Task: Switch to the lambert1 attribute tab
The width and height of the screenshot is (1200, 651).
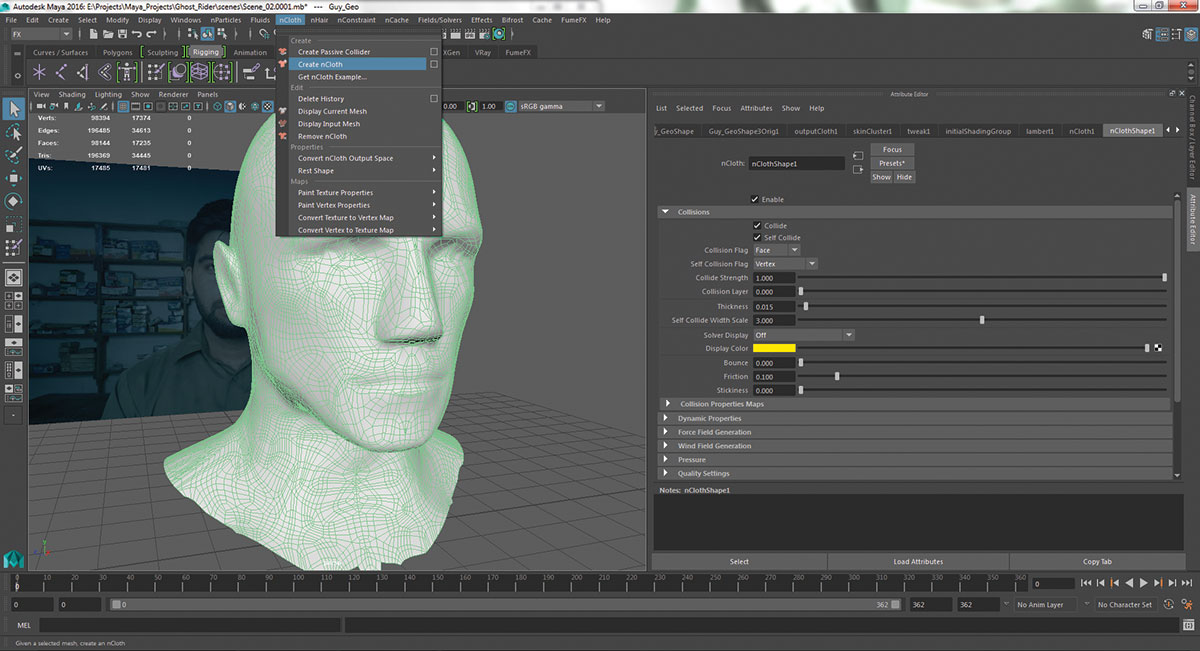Action: tap(1040, 130)
